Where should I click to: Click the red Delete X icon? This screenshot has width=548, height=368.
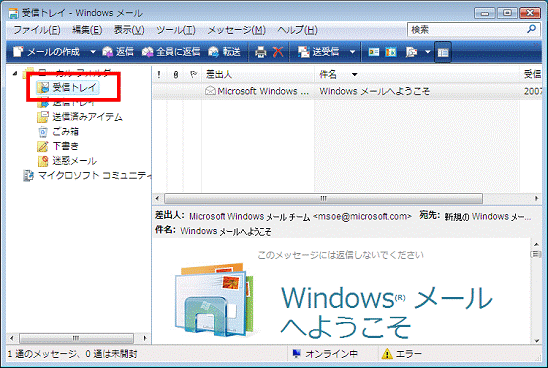point(278,52)
